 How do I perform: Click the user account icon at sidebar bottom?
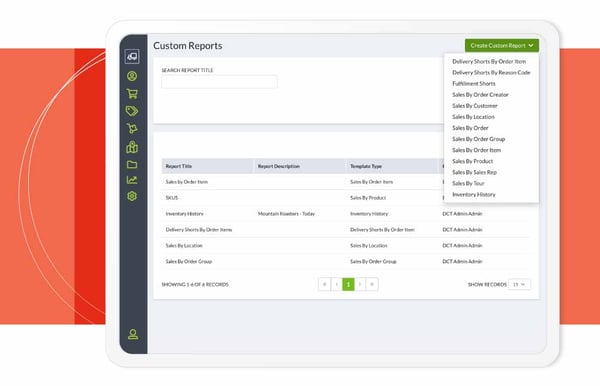(133, 334)
